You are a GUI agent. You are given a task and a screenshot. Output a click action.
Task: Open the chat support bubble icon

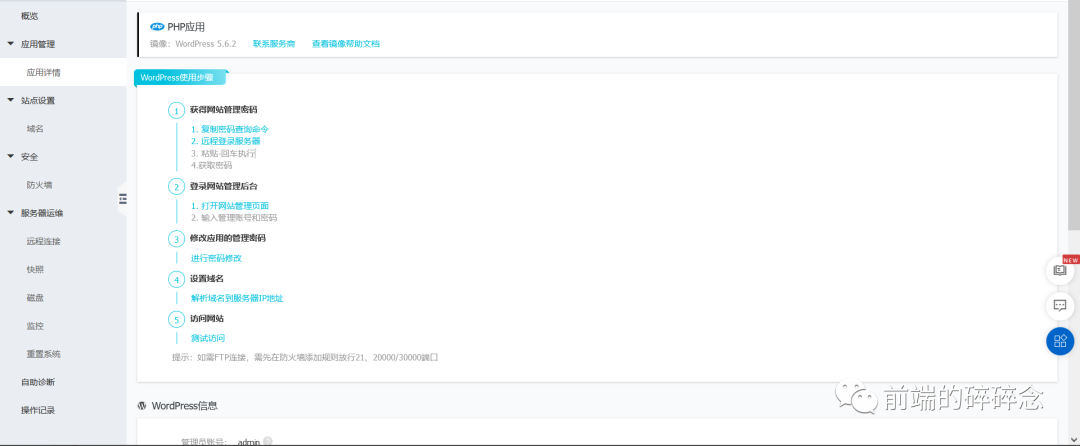coord(1060,306)
